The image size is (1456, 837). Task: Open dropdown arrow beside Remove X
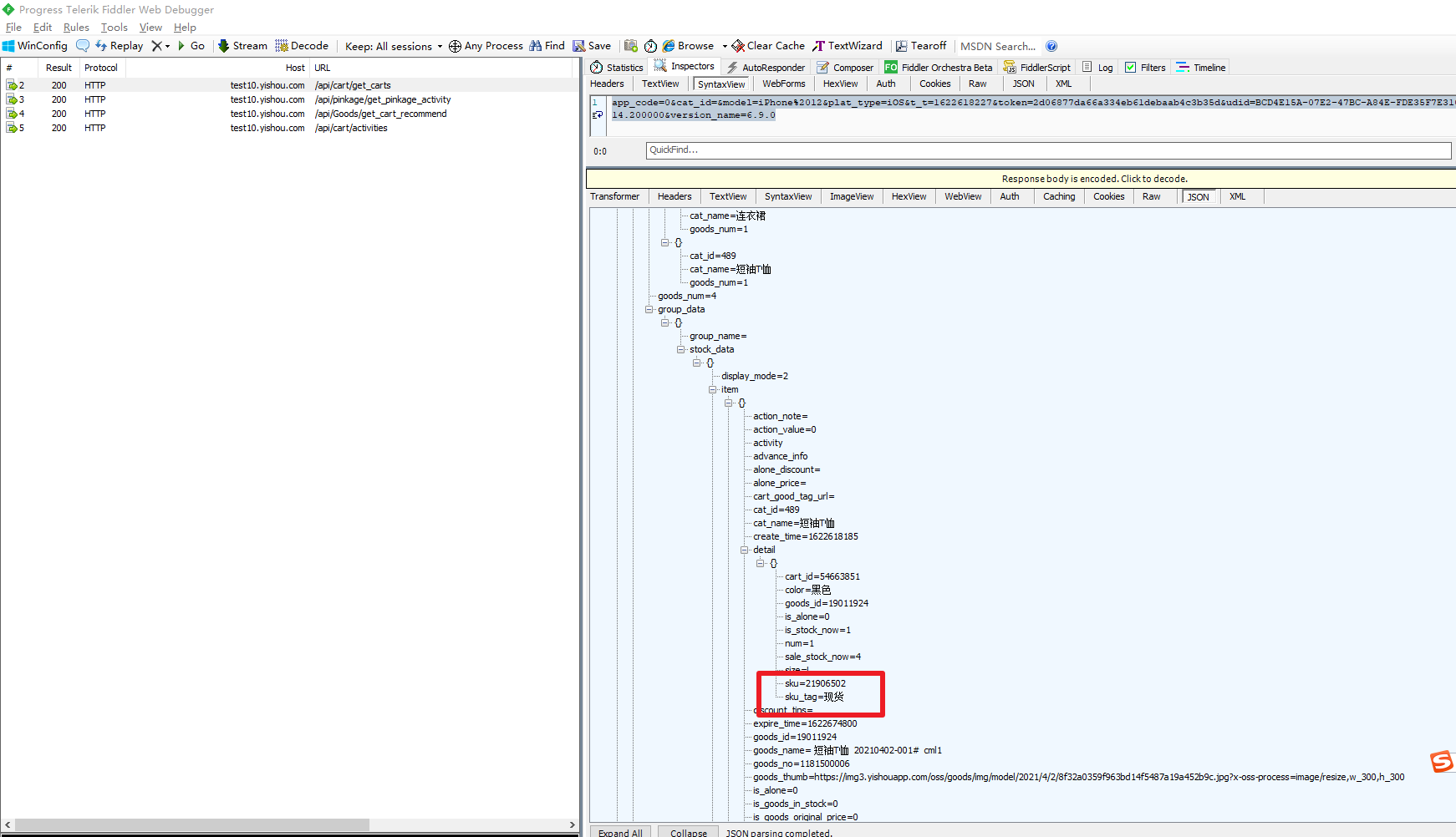(167, 46)
